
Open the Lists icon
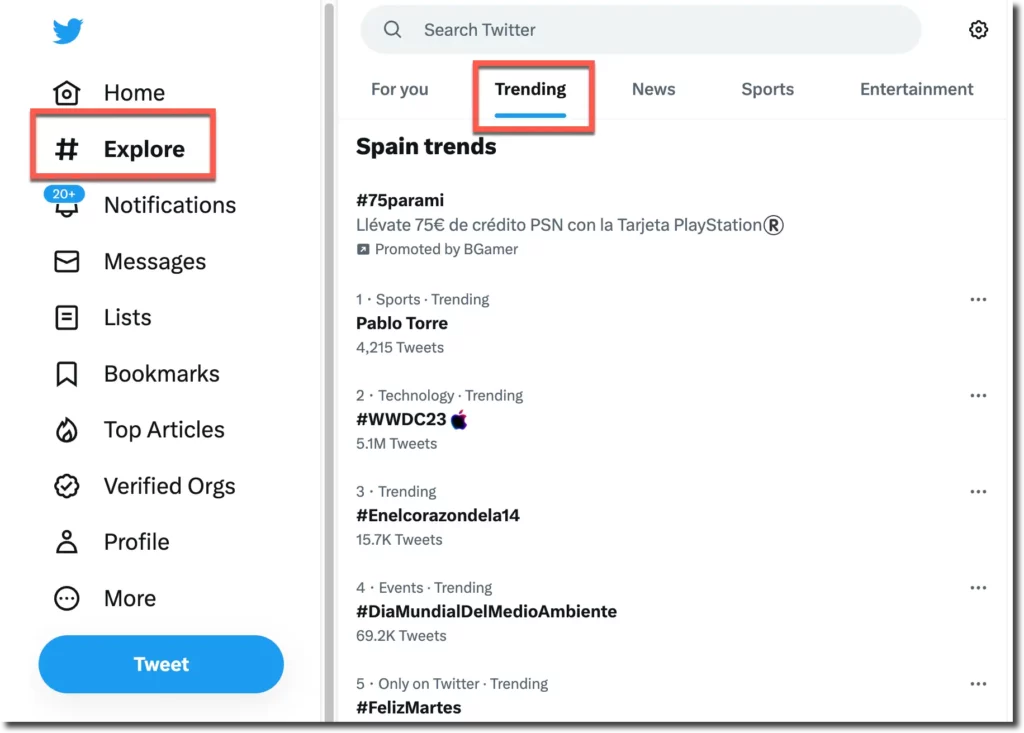tap(67, 318)
